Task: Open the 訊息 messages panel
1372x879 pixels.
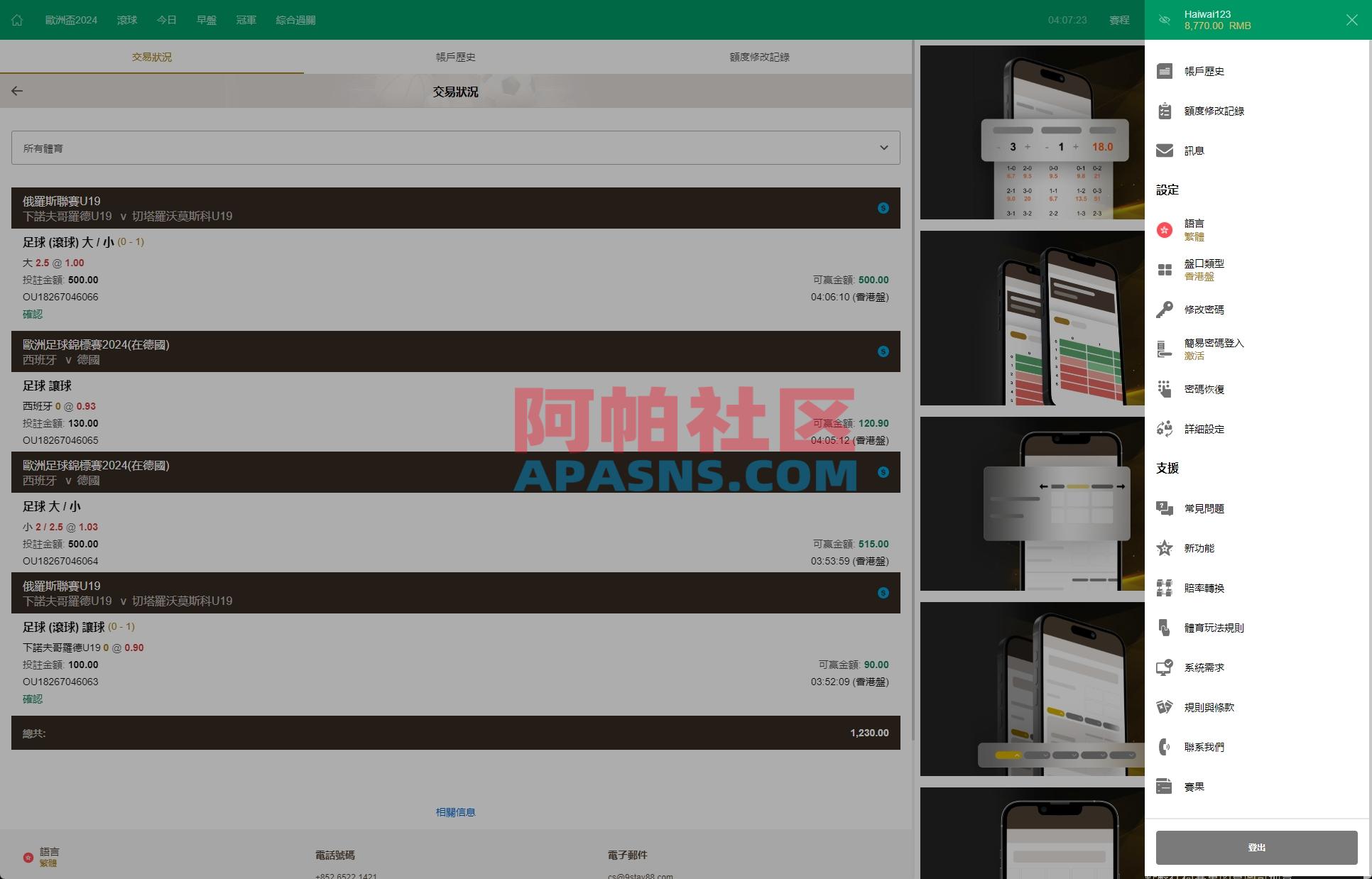Action: point(1194,150)
